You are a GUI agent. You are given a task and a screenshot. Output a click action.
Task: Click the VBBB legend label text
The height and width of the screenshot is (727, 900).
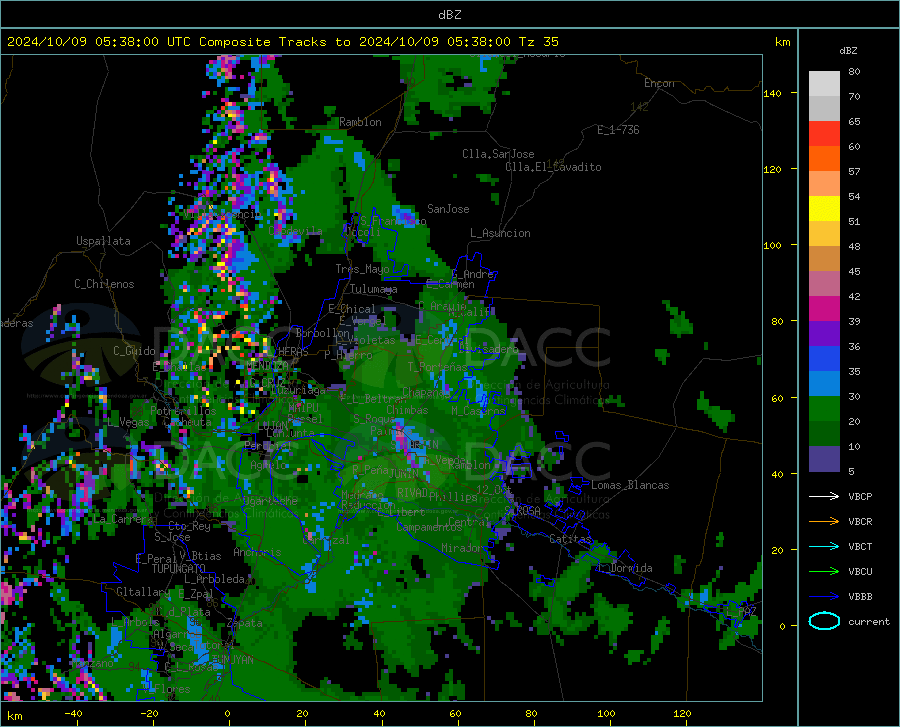860,597
